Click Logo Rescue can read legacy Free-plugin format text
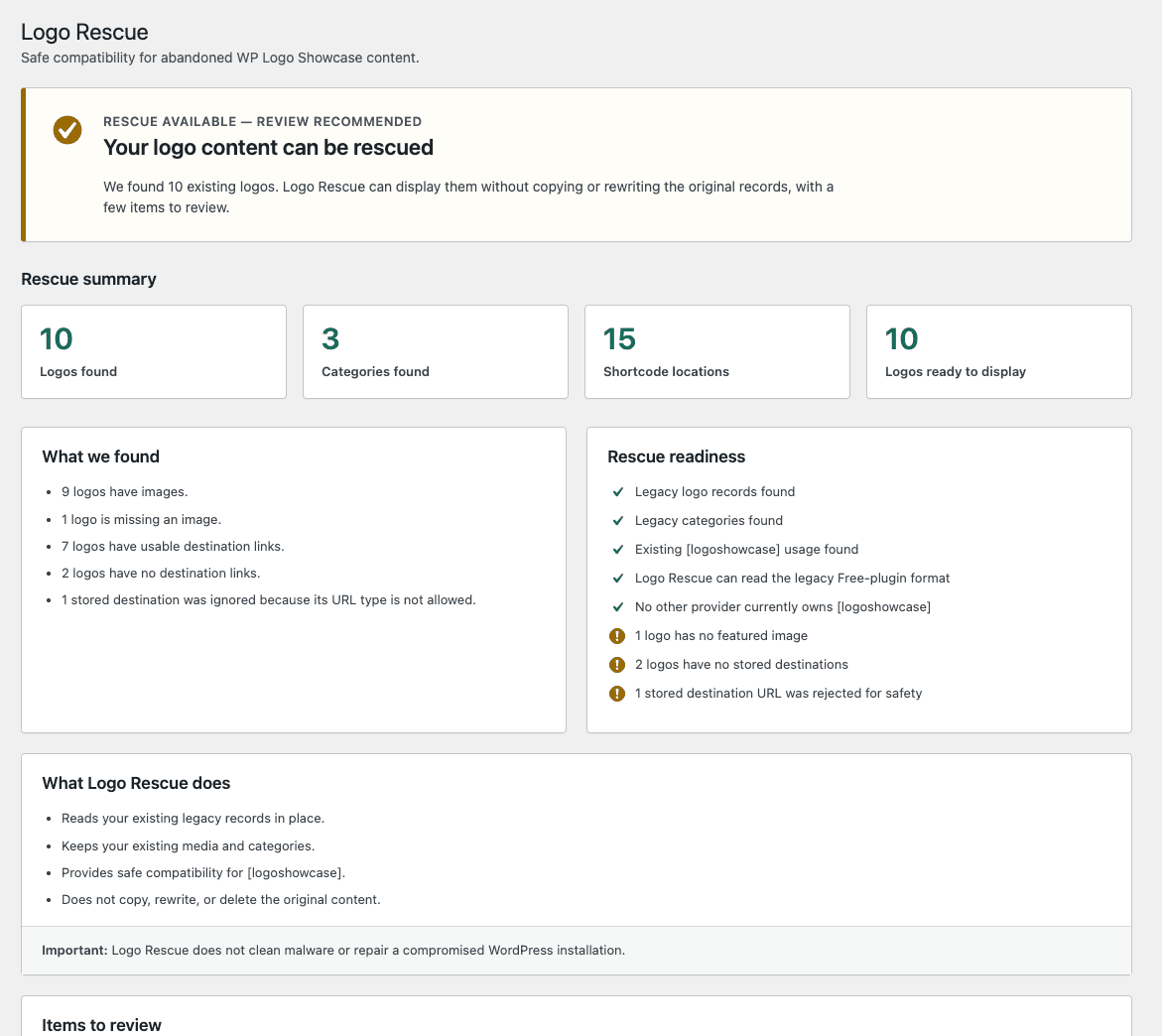This screenshot has width=1162, height=1036. coord(792,579)
